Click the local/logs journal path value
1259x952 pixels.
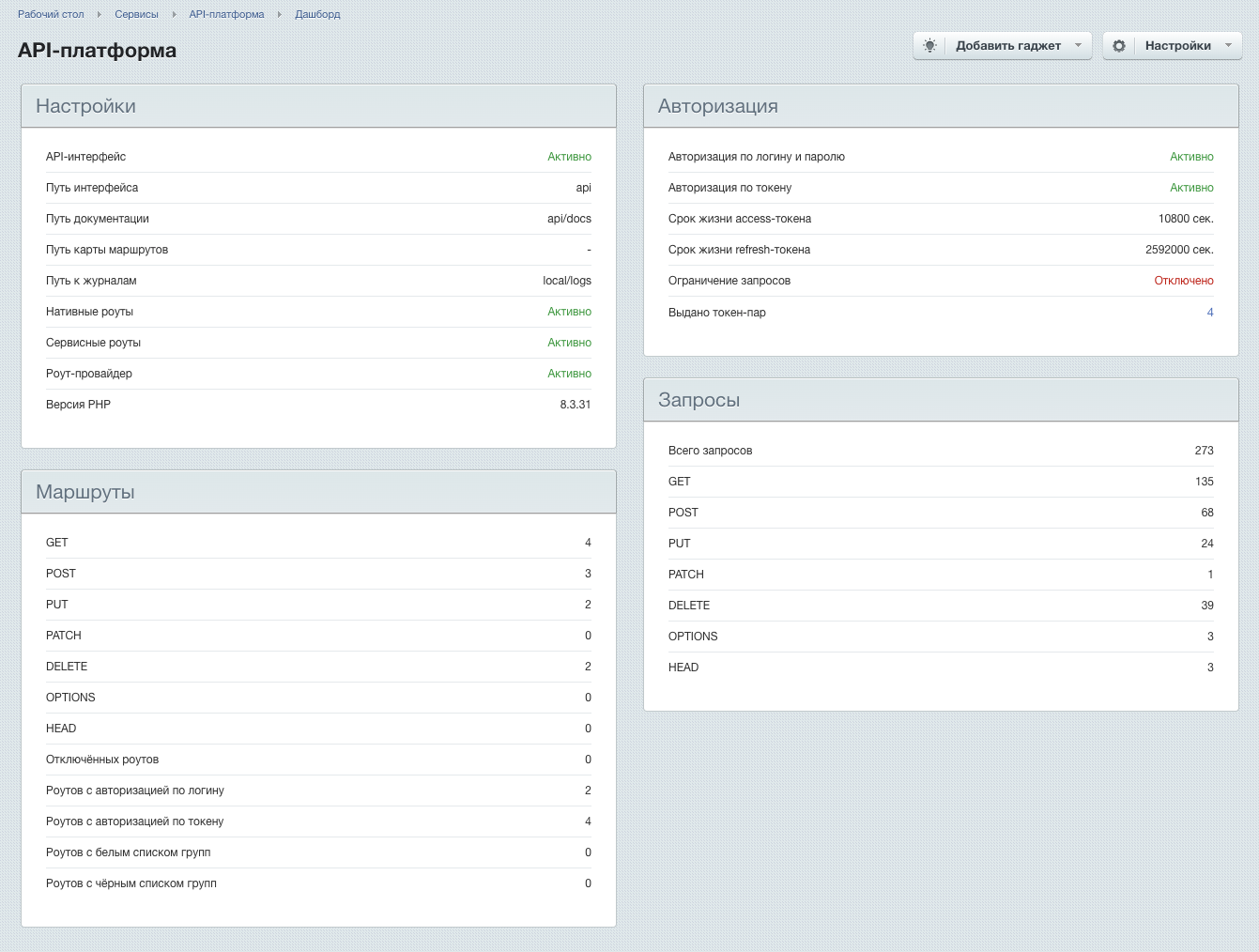tap(567, 281)
